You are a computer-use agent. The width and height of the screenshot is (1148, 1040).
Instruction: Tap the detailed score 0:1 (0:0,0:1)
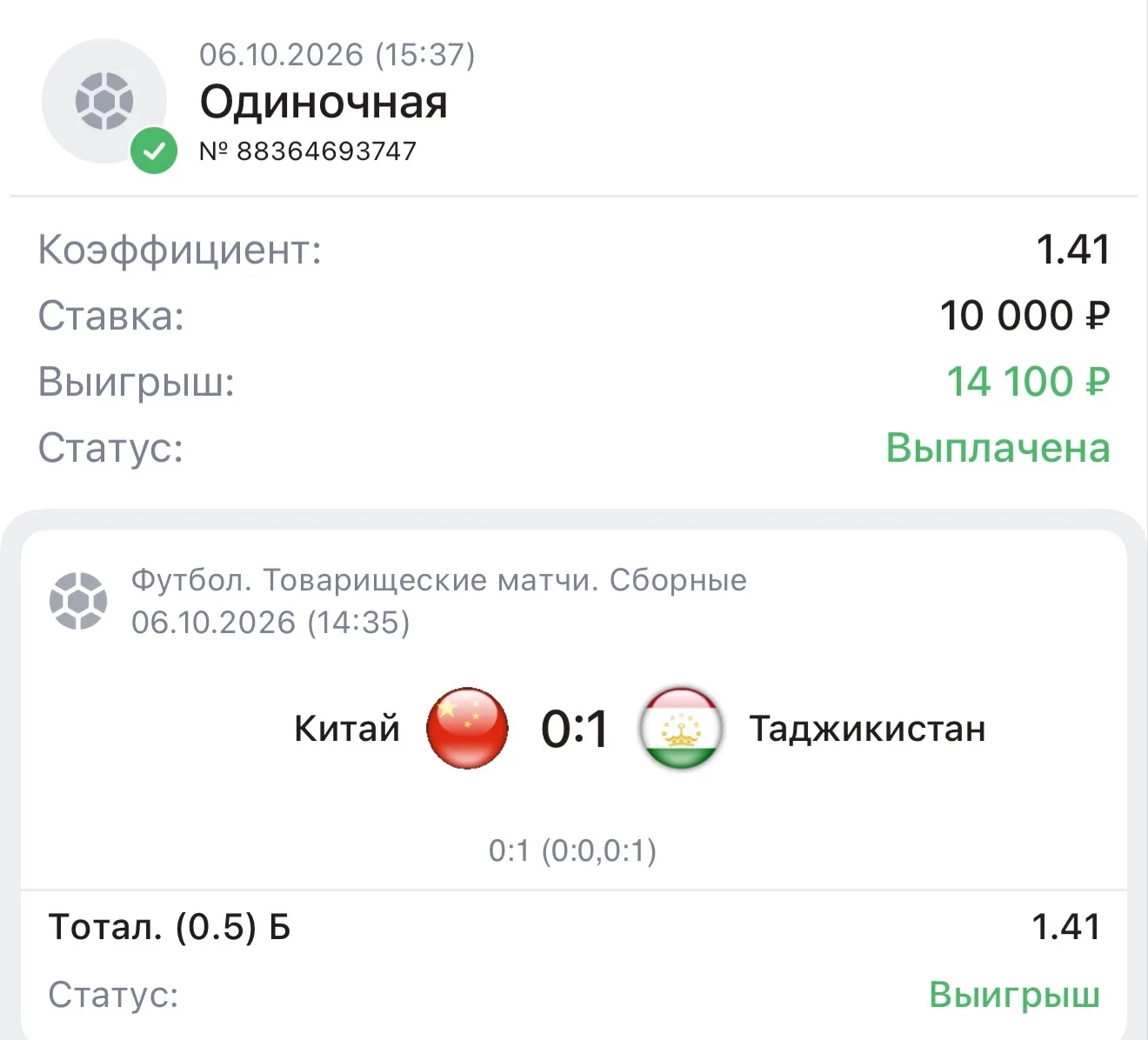pyautogui.click(x=572, y=850)
